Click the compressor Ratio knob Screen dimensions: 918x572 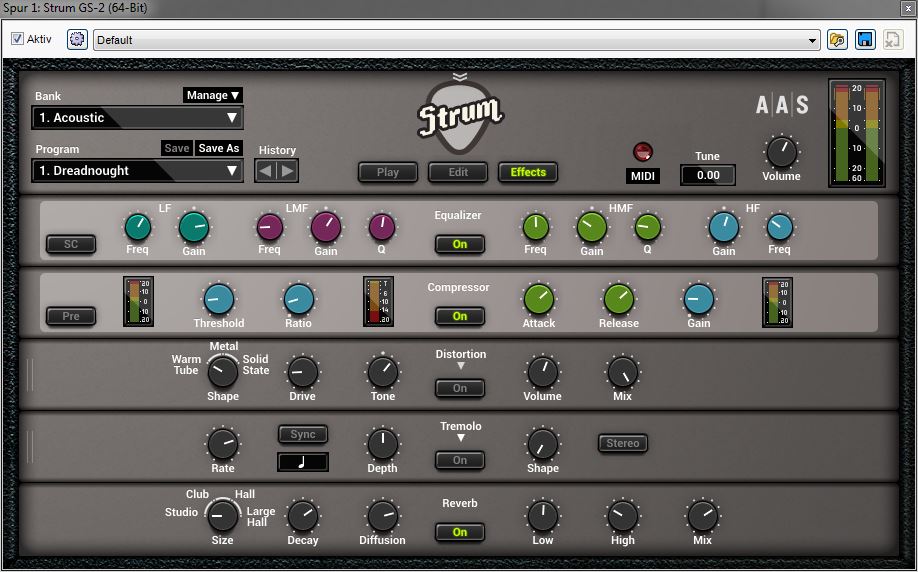tap(299, 299)
